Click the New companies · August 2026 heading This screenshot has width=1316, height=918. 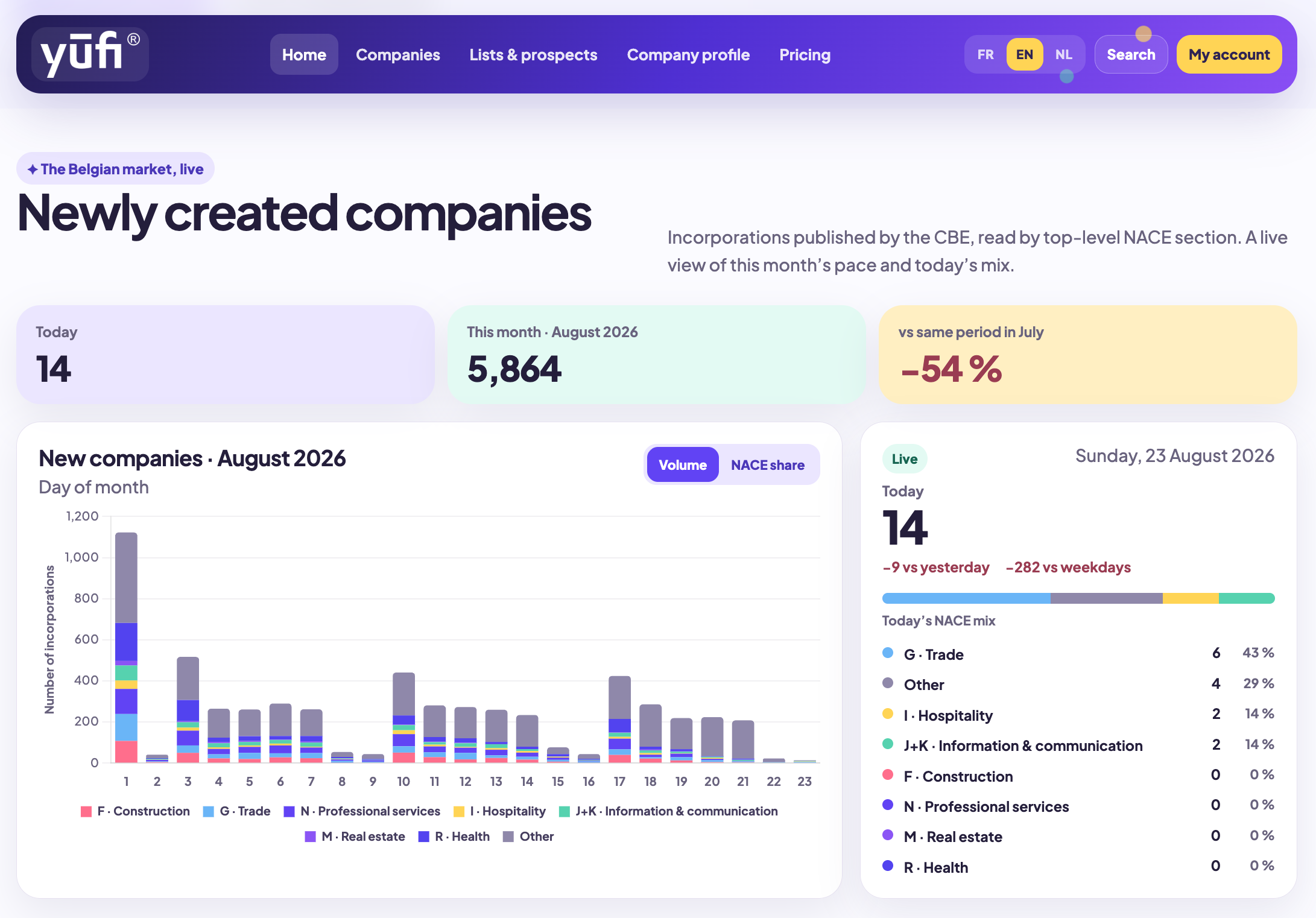(x=192, y=458)
